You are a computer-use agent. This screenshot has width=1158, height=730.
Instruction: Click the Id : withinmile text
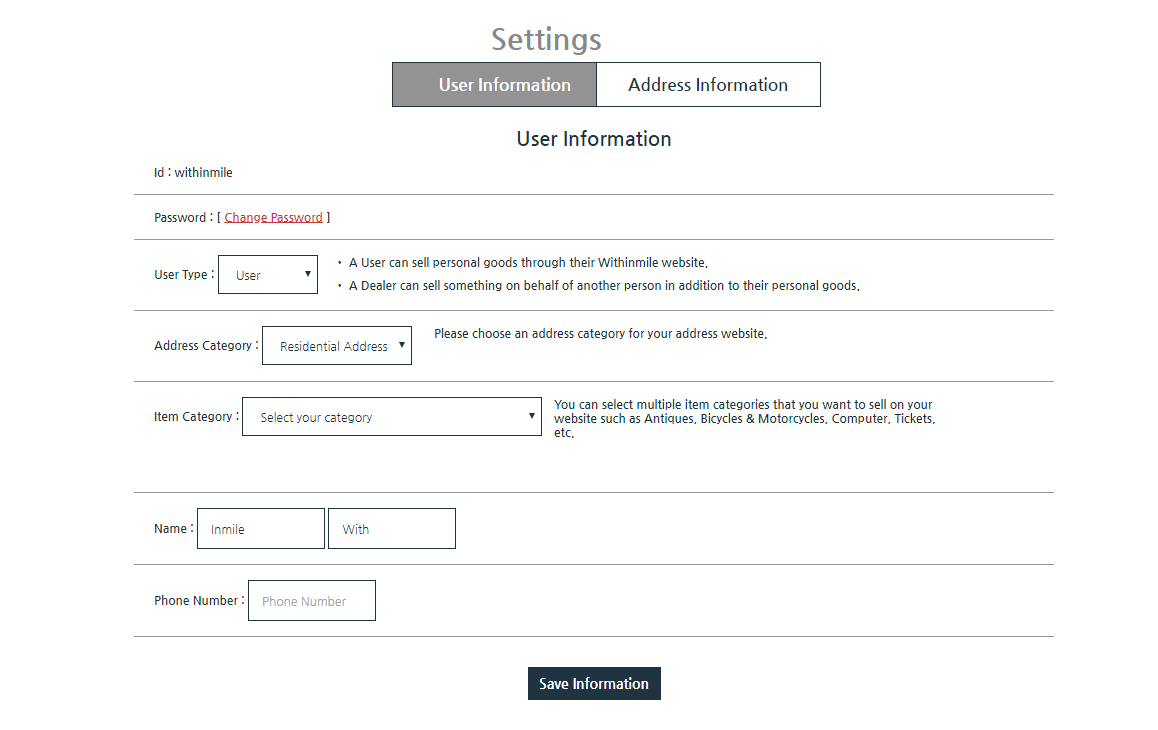tap(193, 172)
